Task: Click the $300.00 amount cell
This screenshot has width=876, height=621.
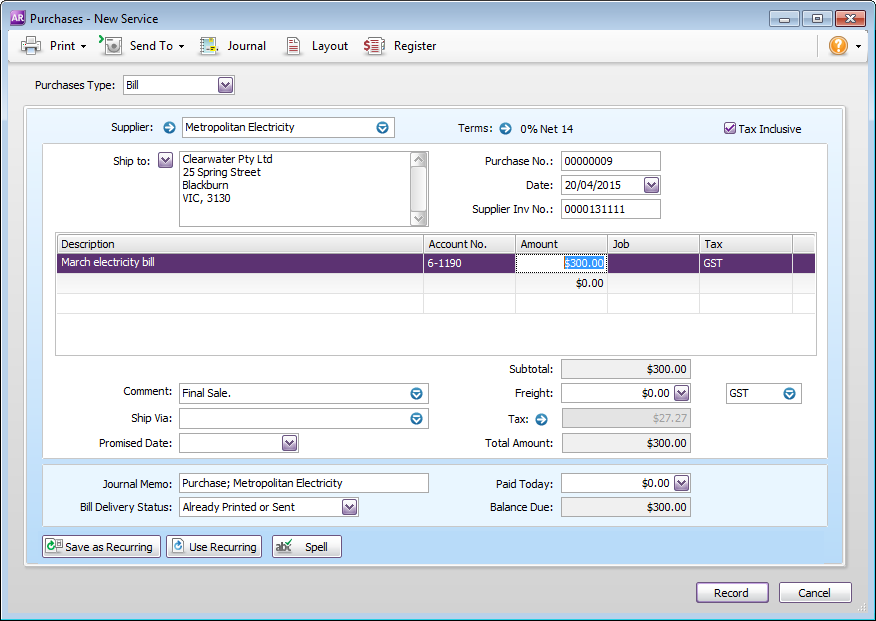Action: point(561,263)
